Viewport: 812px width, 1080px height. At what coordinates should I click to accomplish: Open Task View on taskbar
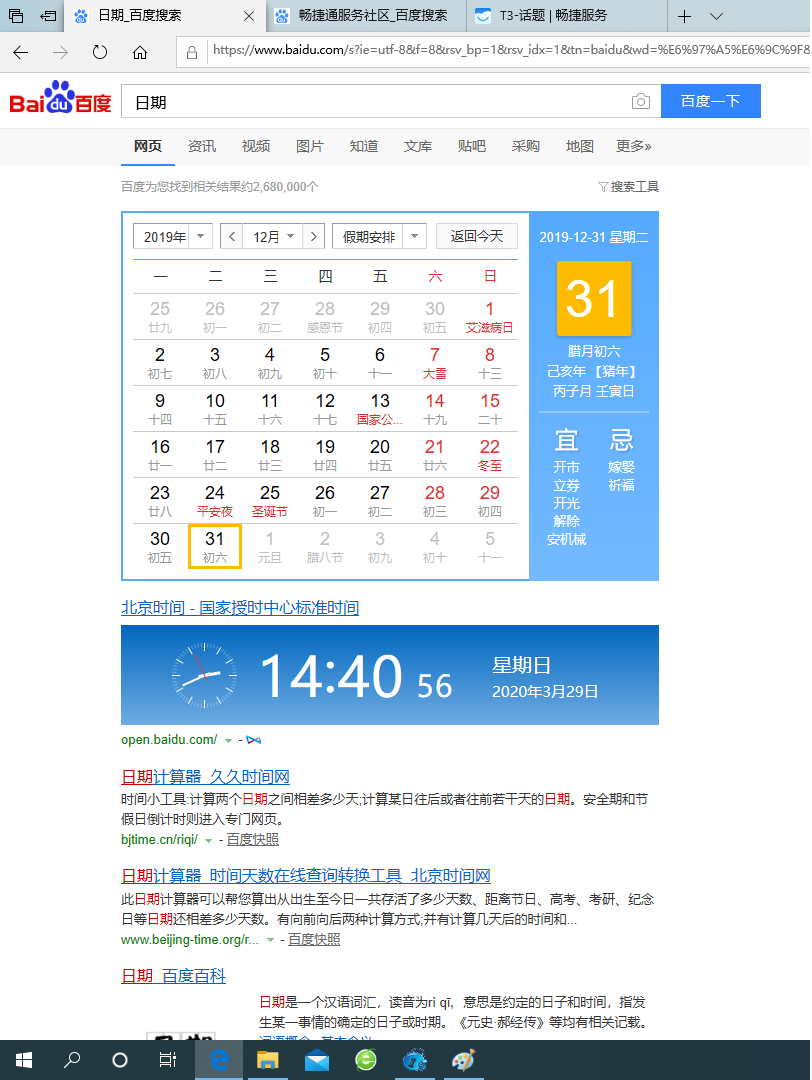pos(167,1060)
